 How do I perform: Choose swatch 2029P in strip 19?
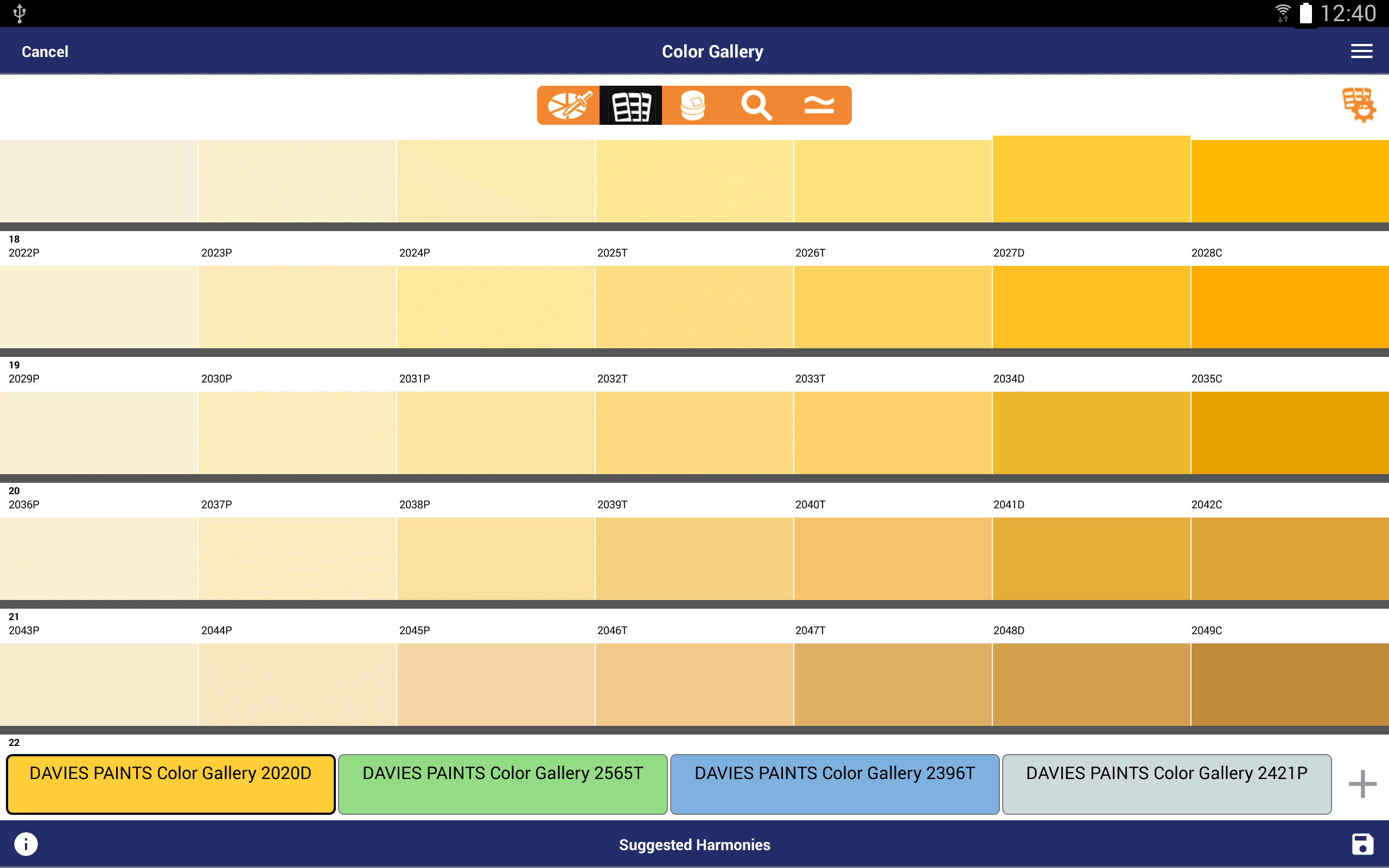pos(99,433)
